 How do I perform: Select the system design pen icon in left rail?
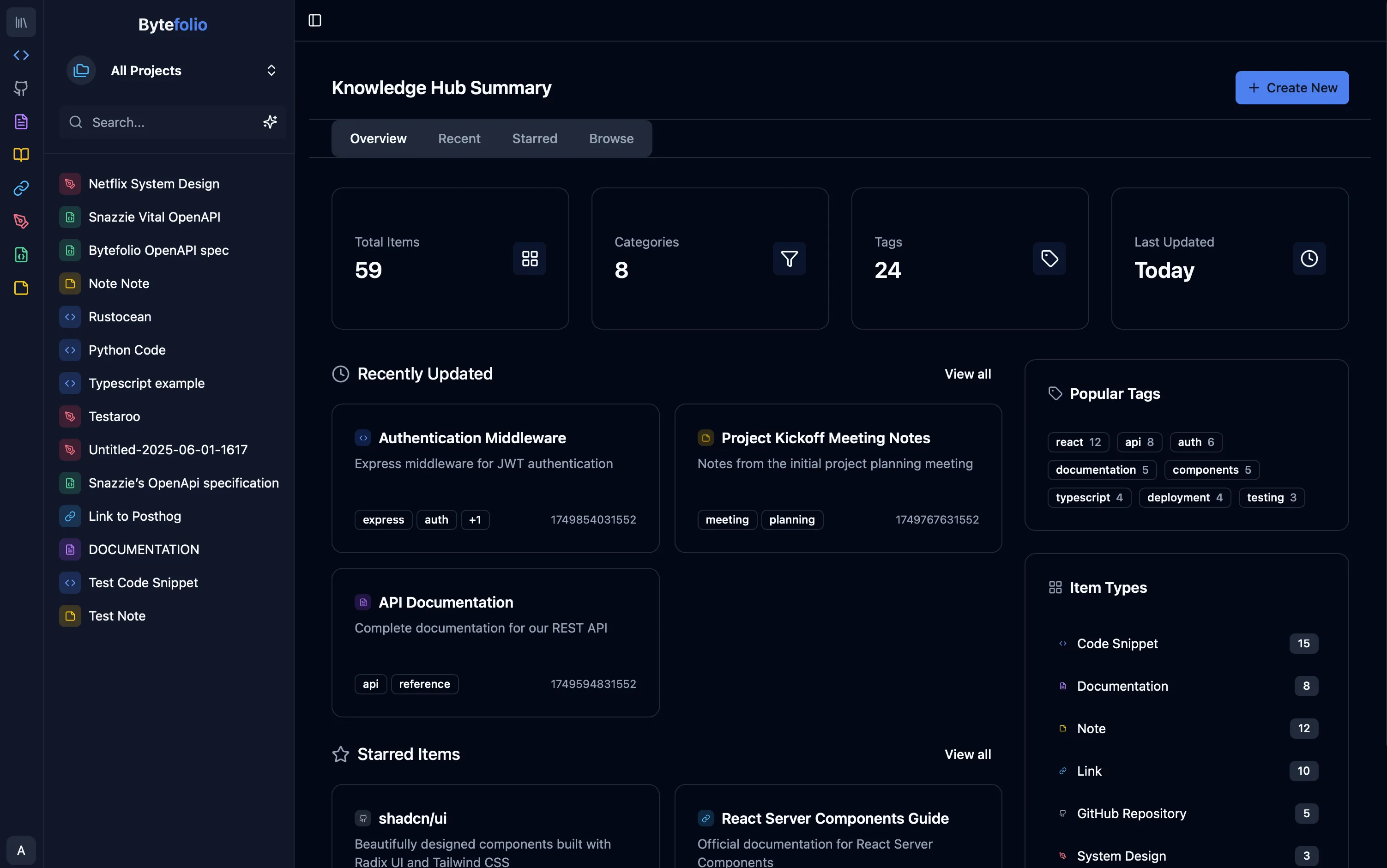21,222
